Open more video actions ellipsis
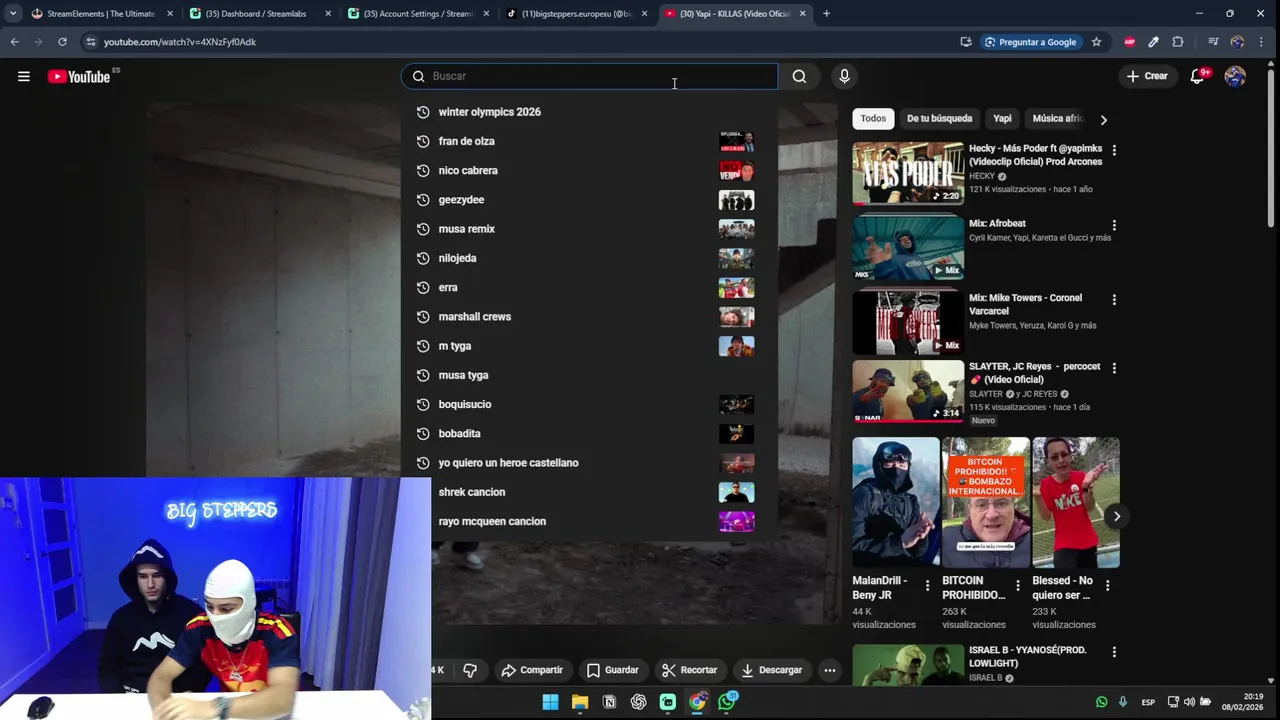Image resolution: width=1280 pixels, height=720 pixels. point(829,670)
